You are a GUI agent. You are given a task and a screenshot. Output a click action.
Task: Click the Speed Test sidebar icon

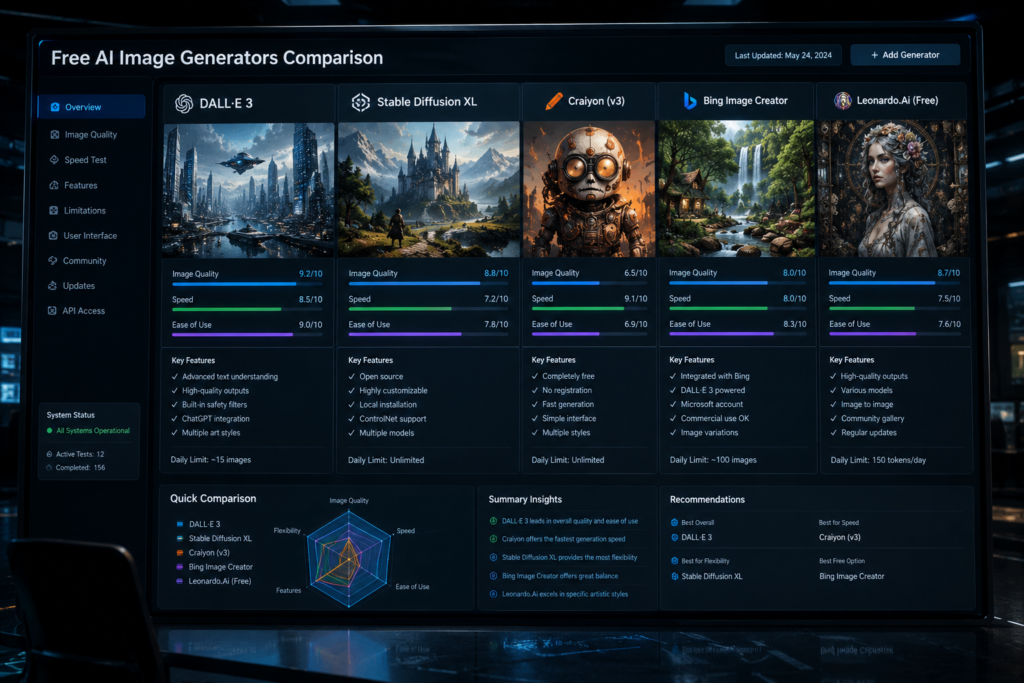[x=54, y=160]
